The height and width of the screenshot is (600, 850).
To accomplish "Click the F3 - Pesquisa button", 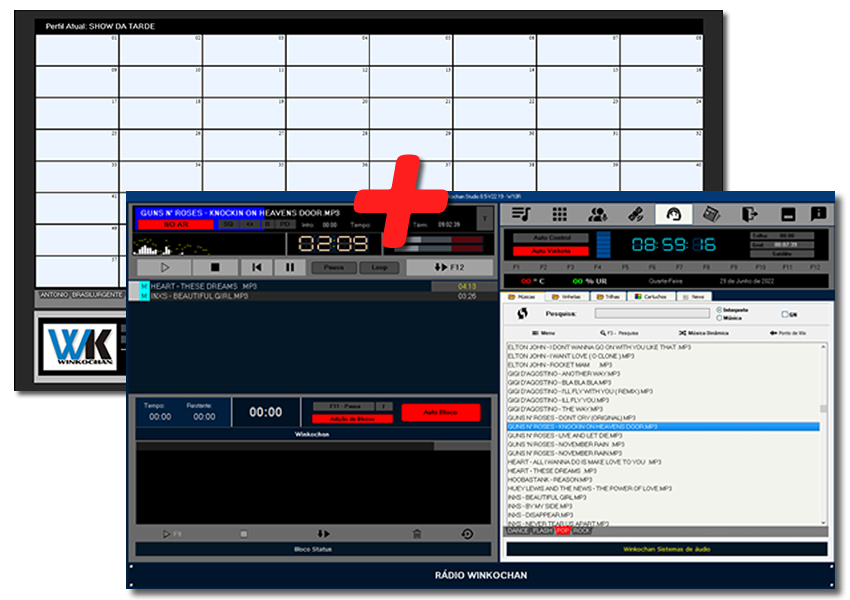I will pos(620,333).
